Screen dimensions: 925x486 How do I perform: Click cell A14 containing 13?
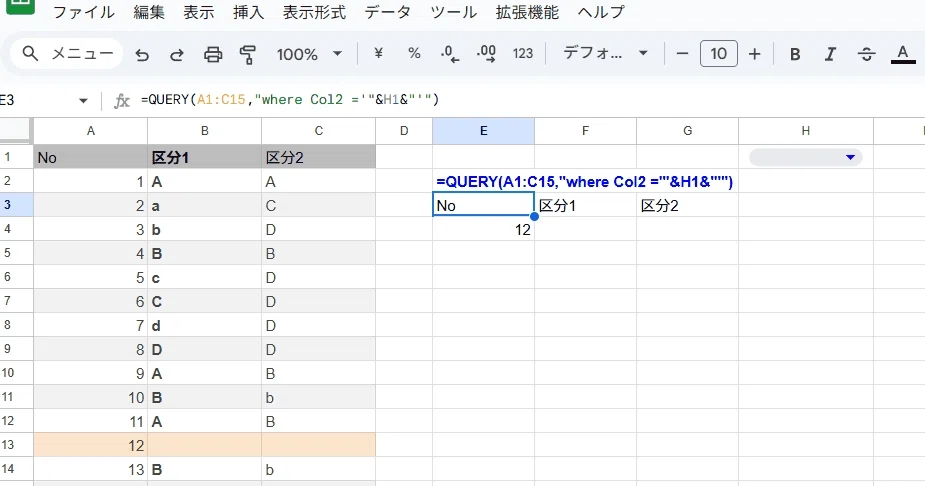tap(90, 469)
